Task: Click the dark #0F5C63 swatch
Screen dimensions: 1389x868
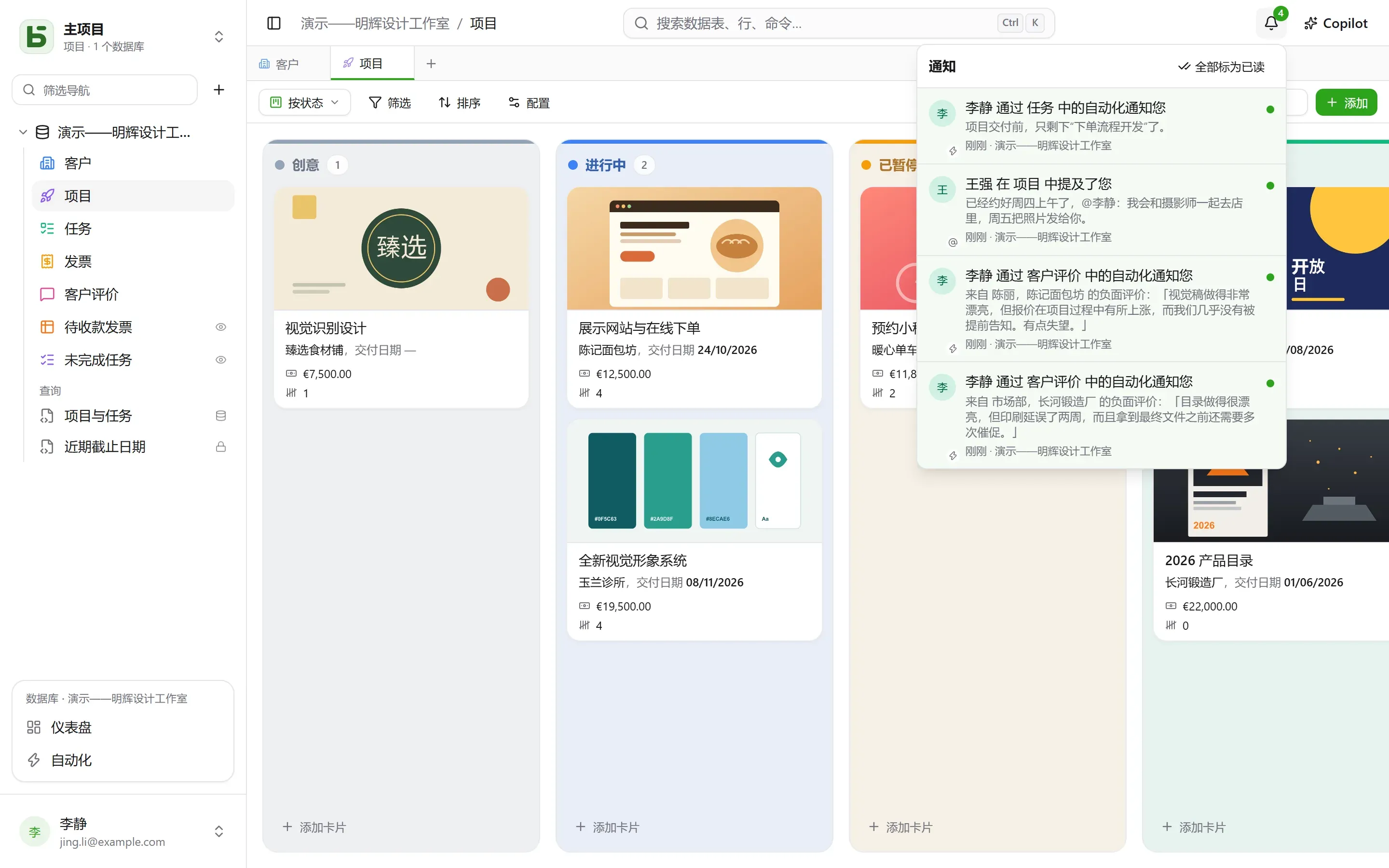Action: [x=612, y=480]
